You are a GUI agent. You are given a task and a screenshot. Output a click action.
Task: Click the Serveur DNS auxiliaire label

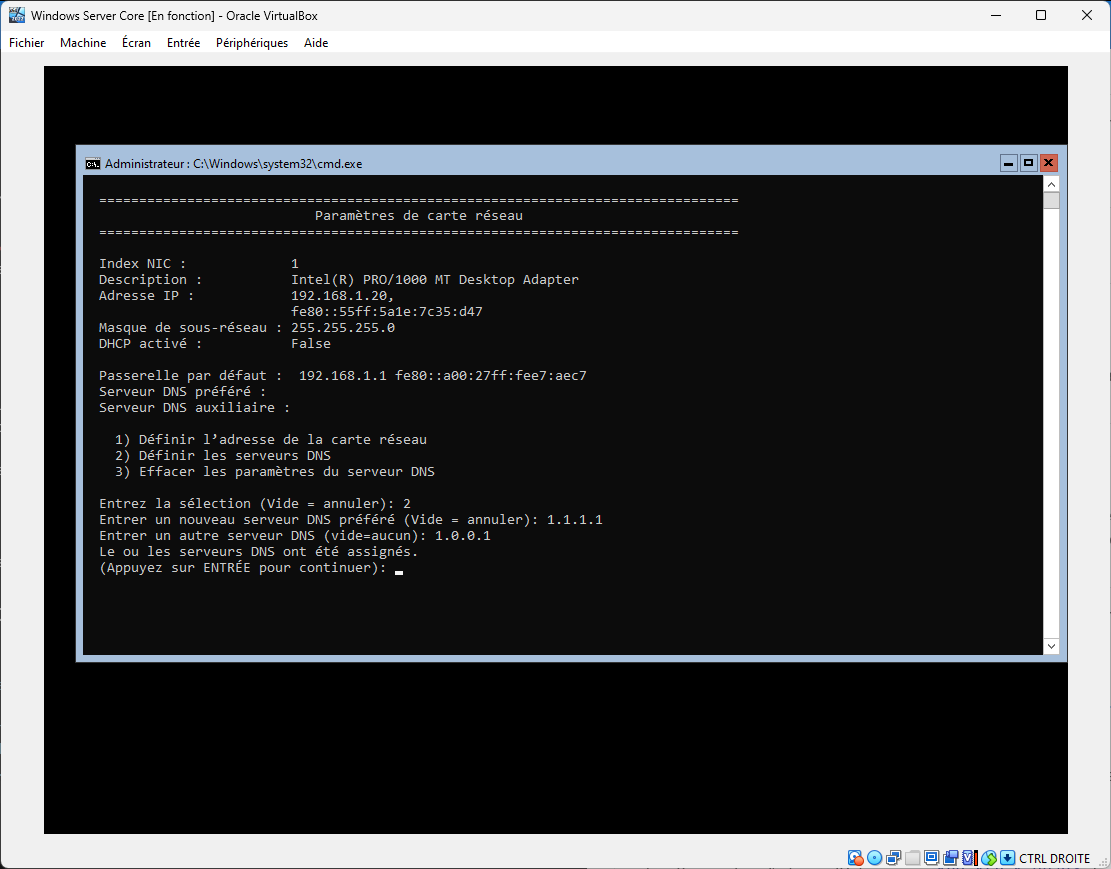point(194,408)
